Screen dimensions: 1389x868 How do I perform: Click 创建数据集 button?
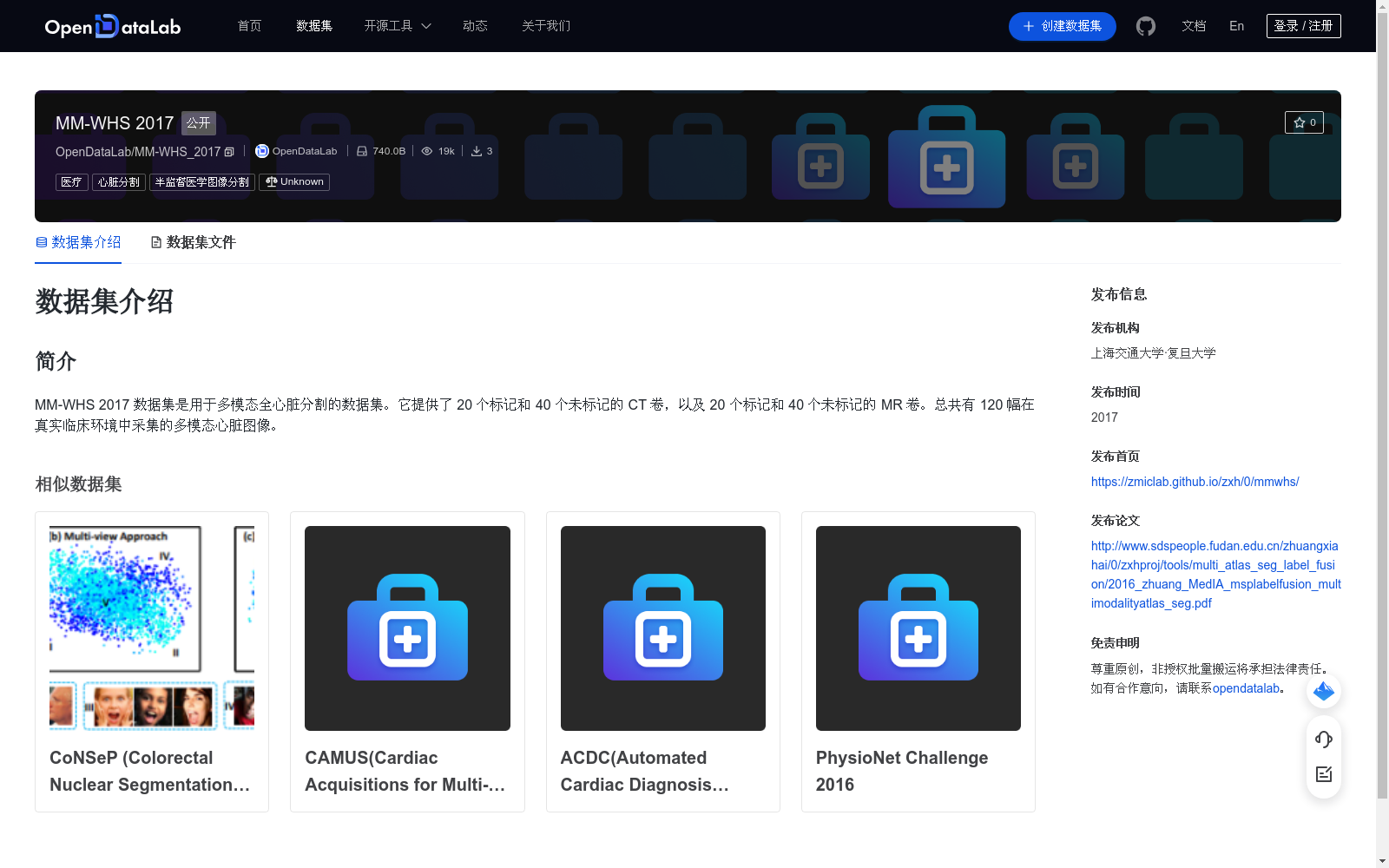coord(1063,26)
